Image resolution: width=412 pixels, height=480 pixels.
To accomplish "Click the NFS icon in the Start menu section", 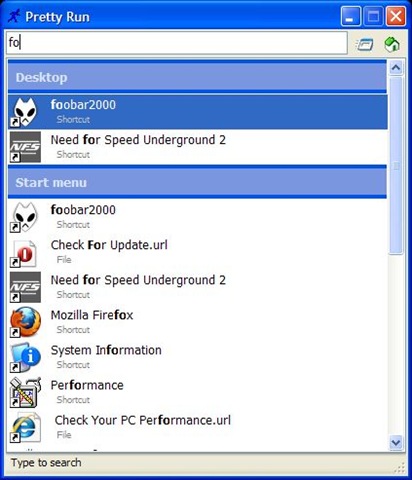I will click(x=25, y=287).
